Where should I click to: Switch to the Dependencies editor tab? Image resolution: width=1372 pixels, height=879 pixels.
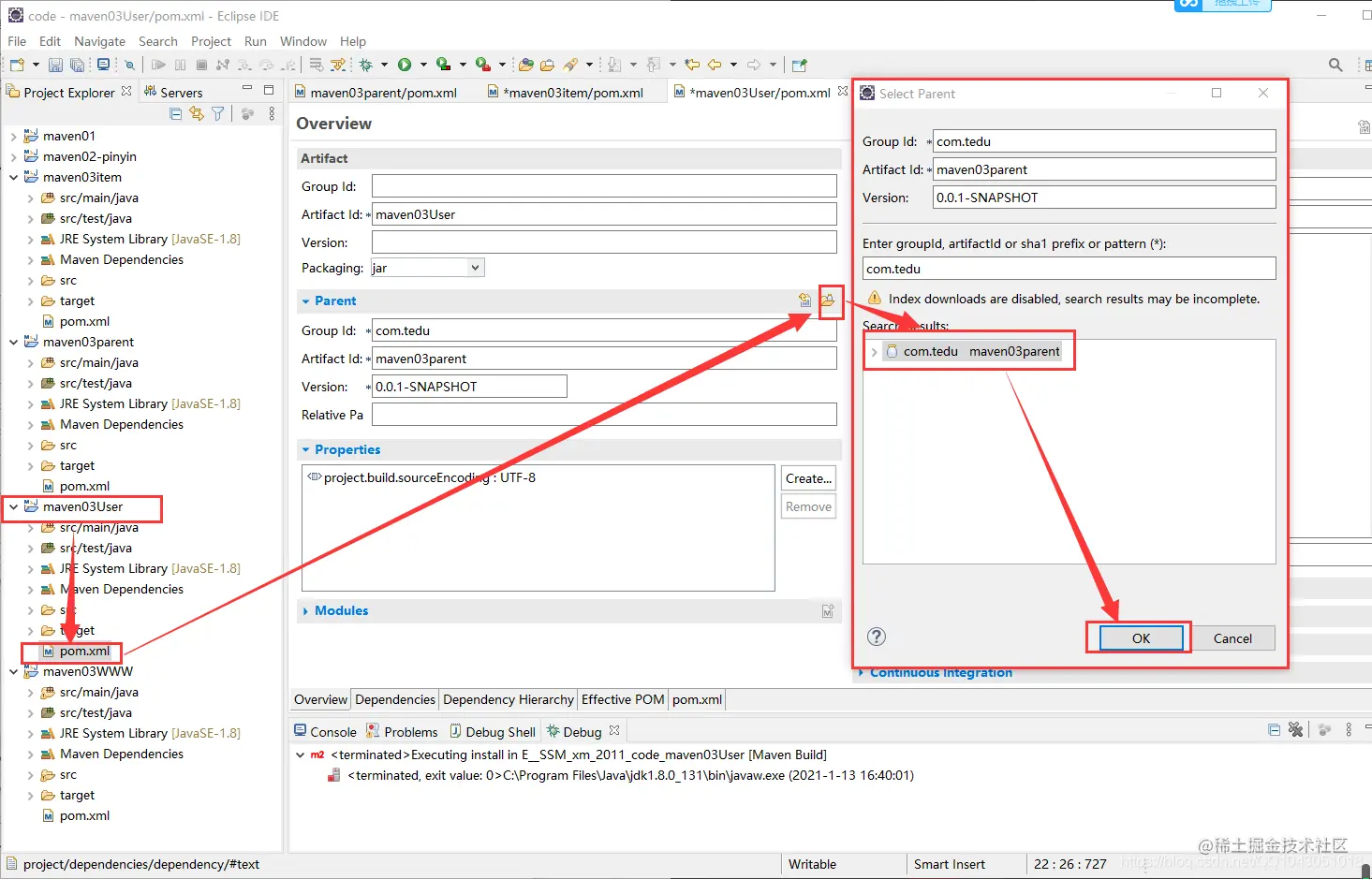click(395, 699)
